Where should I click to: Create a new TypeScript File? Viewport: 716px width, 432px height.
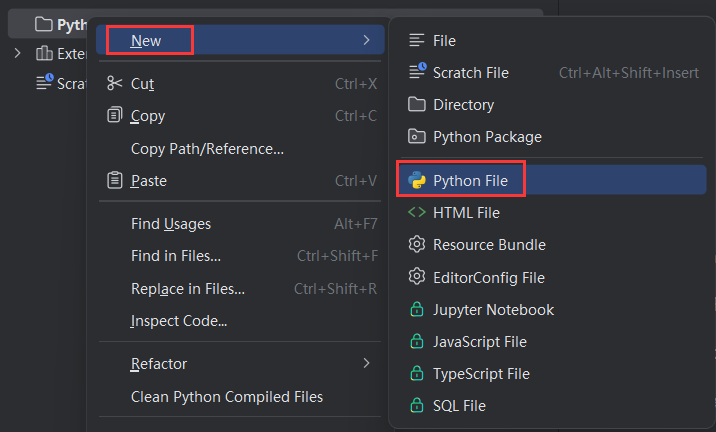[481, 374]
